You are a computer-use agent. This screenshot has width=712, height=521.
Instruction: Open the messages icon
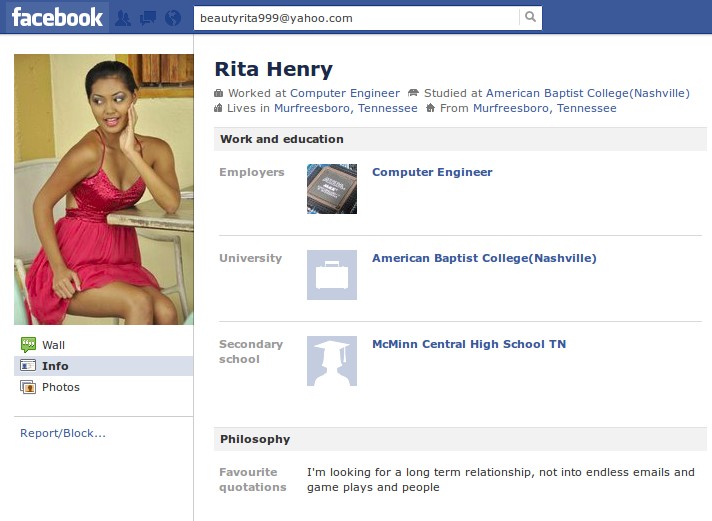tap(148, 18)
